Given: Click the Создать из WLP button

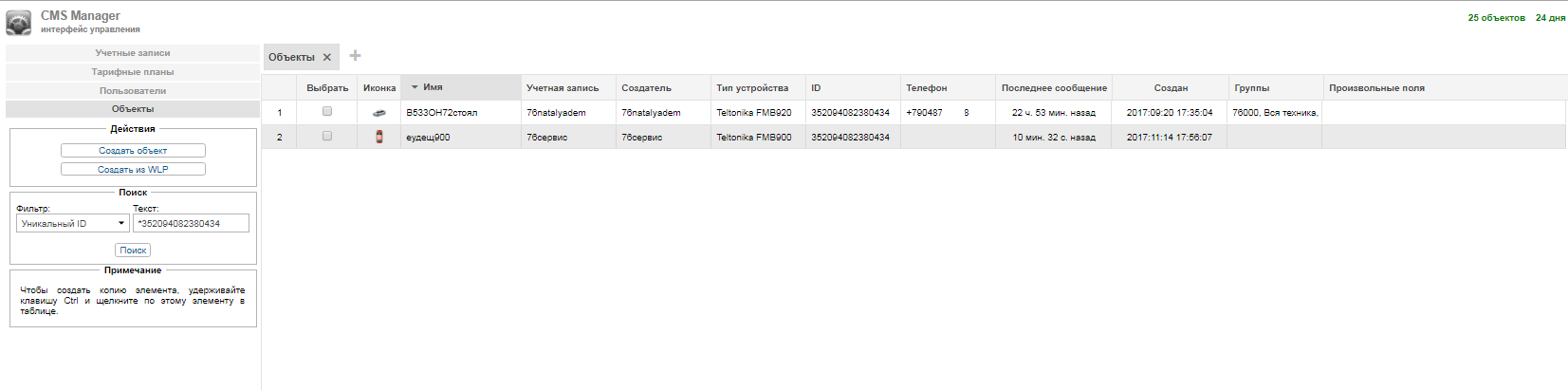Looking at the screenshot, I should click(x=133, y=170).
